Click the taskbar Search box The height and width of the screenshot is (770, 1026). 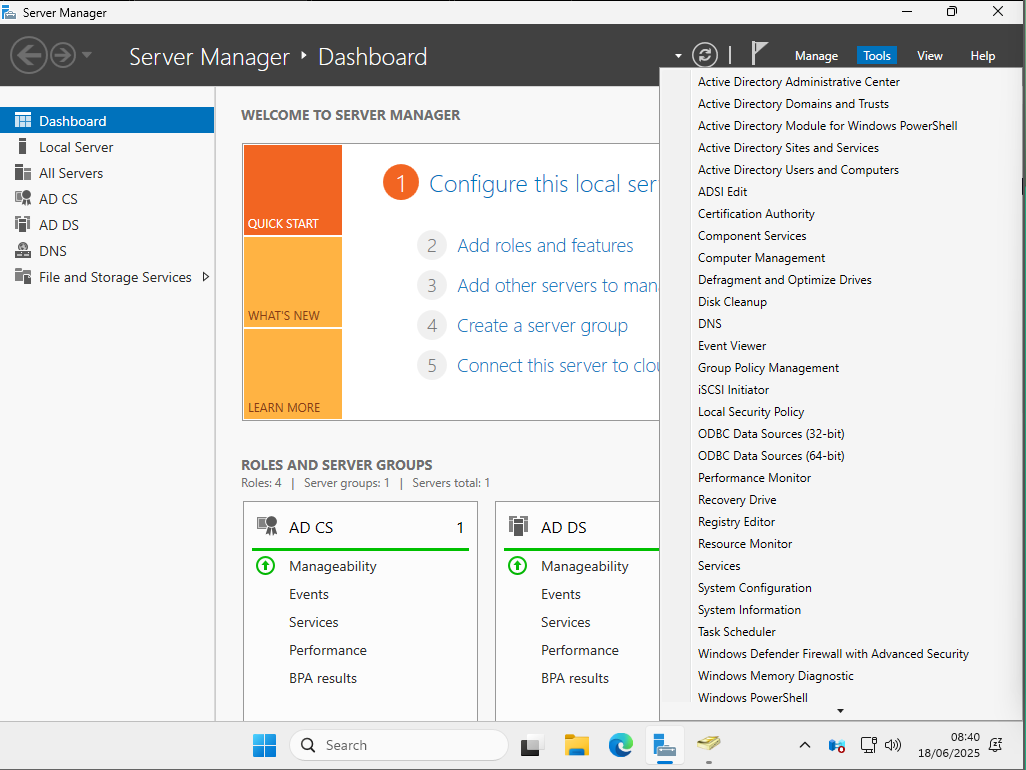tap(398, 745)
